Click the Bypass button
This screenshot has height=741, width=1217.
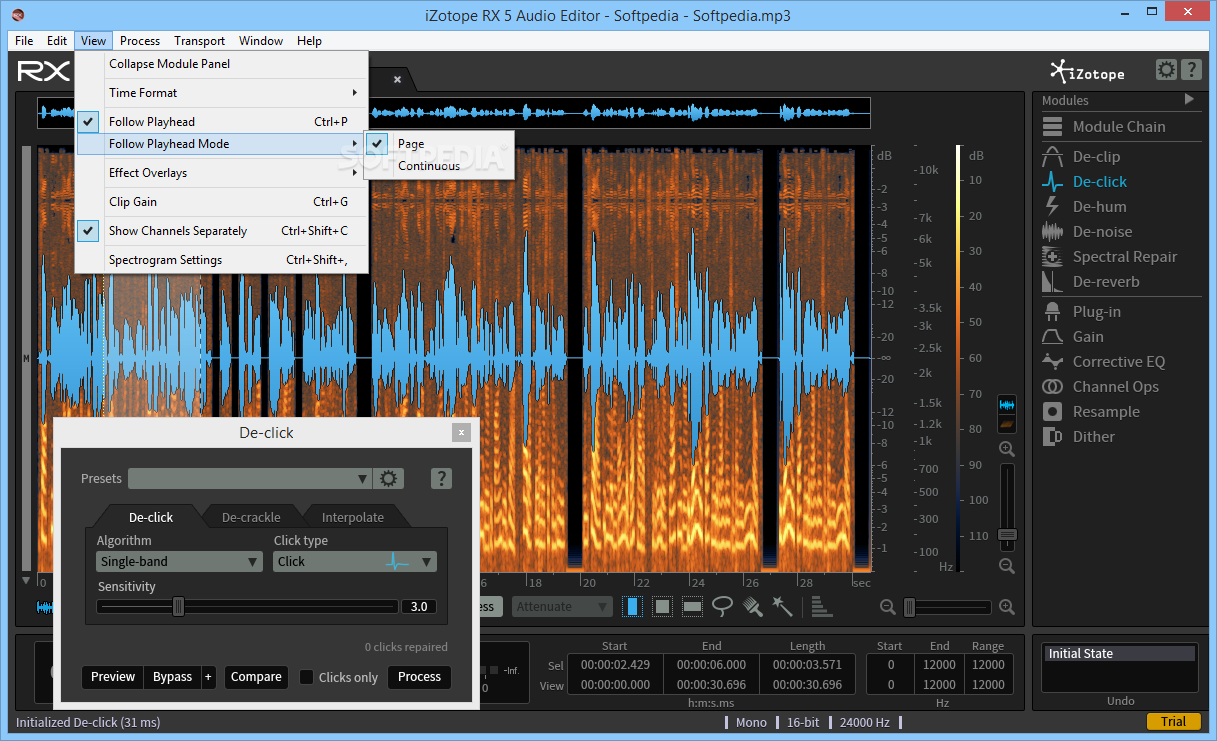coord(172,677)
